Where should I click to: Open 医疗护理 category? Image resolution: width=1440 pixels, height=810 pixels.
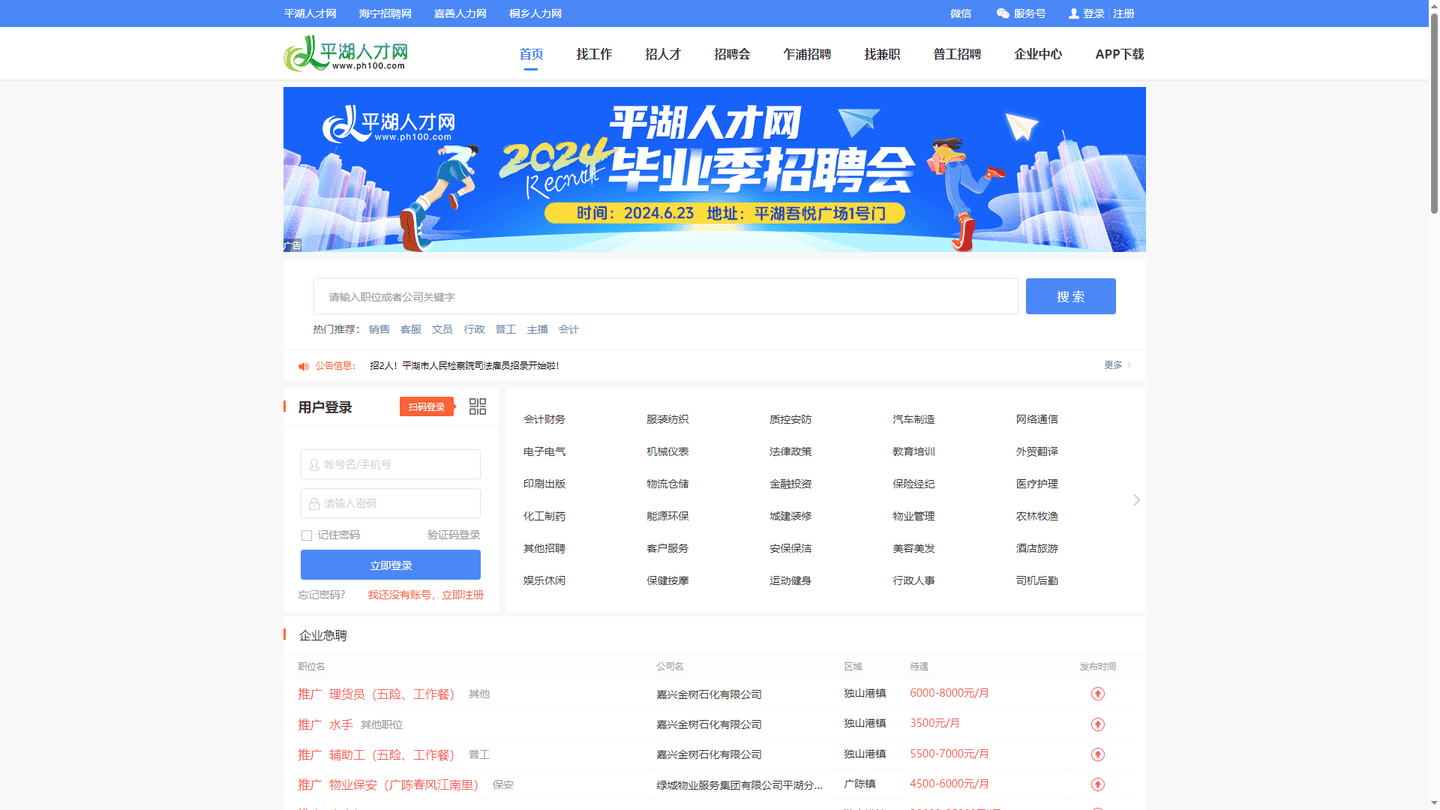(1037, 484)
